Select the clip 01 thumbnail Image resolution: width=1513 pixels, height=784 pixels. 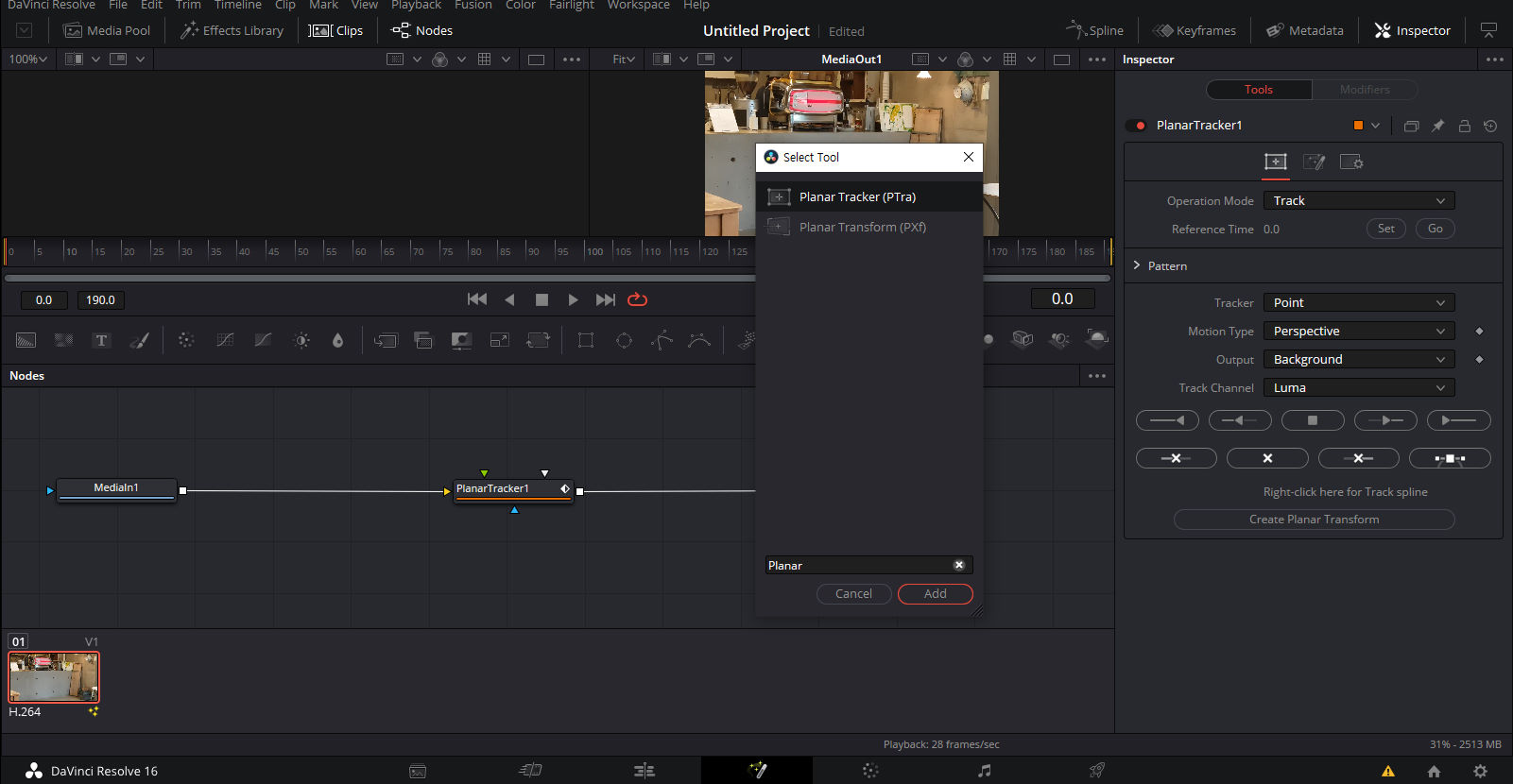pos(54,676)
